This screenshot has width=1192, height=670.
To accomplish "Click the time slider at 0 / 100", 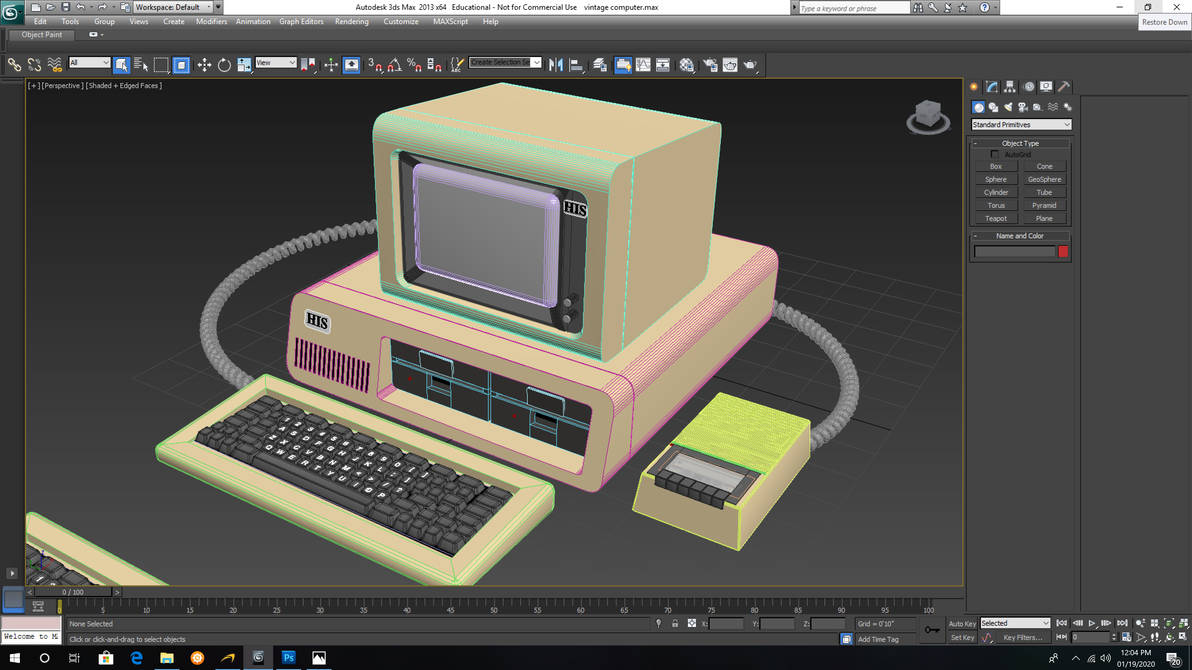I will coord(73,592).
